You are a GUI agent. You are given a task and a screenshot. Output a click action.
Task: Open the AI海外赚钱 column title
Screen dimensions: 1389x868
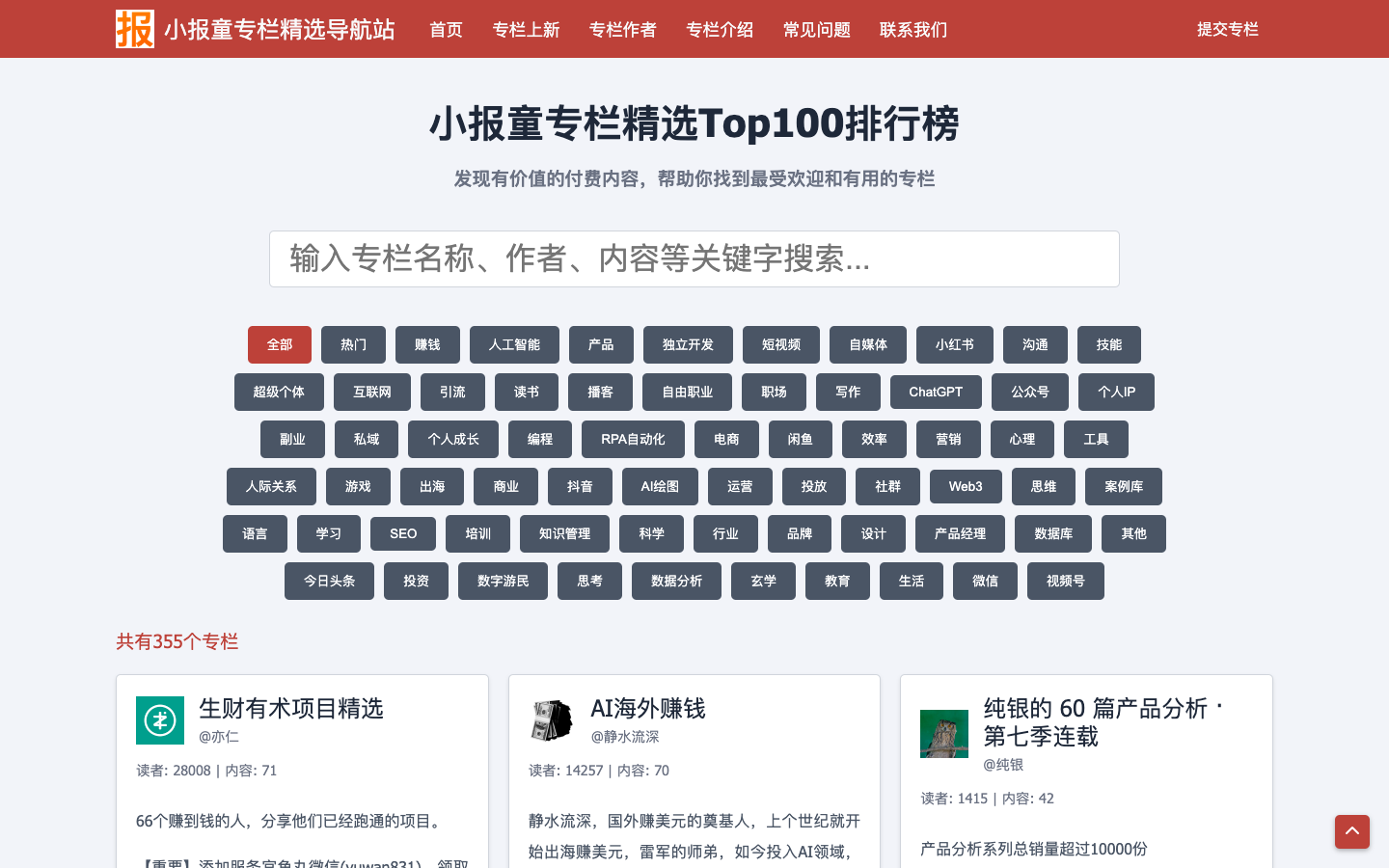tap(647, 709)
